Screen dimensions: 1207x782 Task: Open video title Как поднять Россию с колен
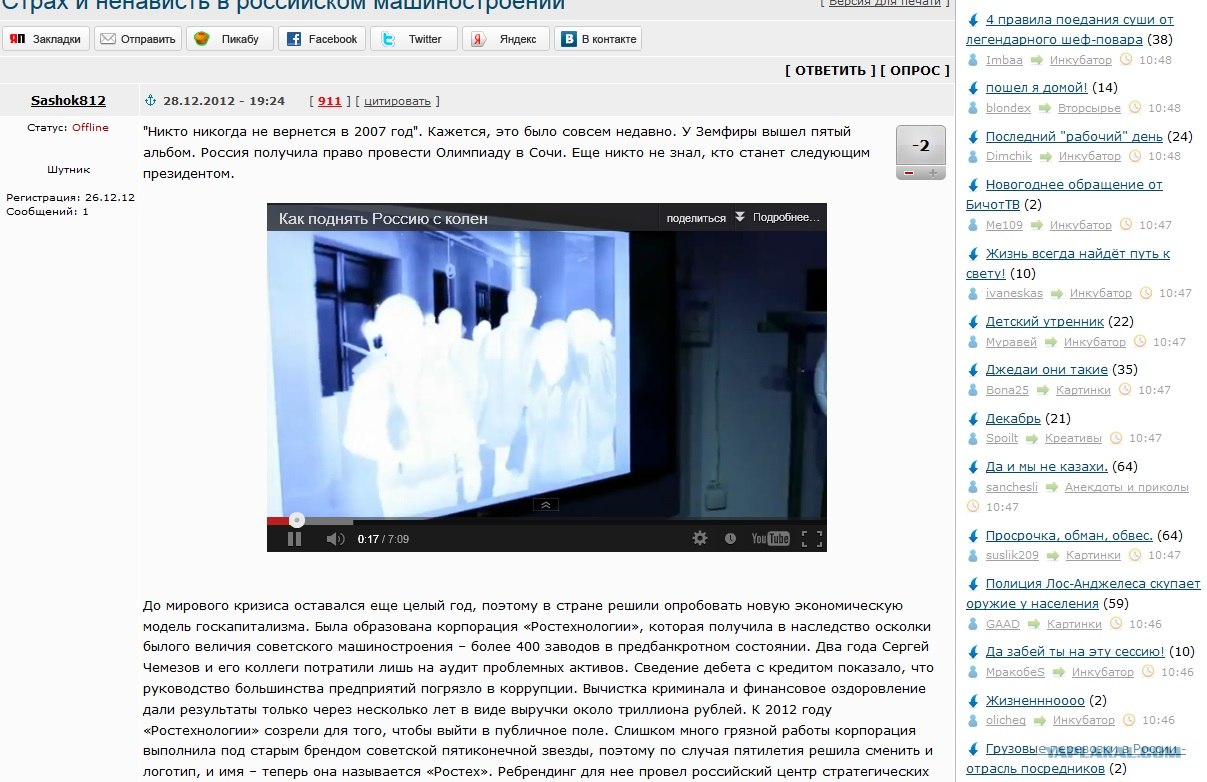(383, 218)
